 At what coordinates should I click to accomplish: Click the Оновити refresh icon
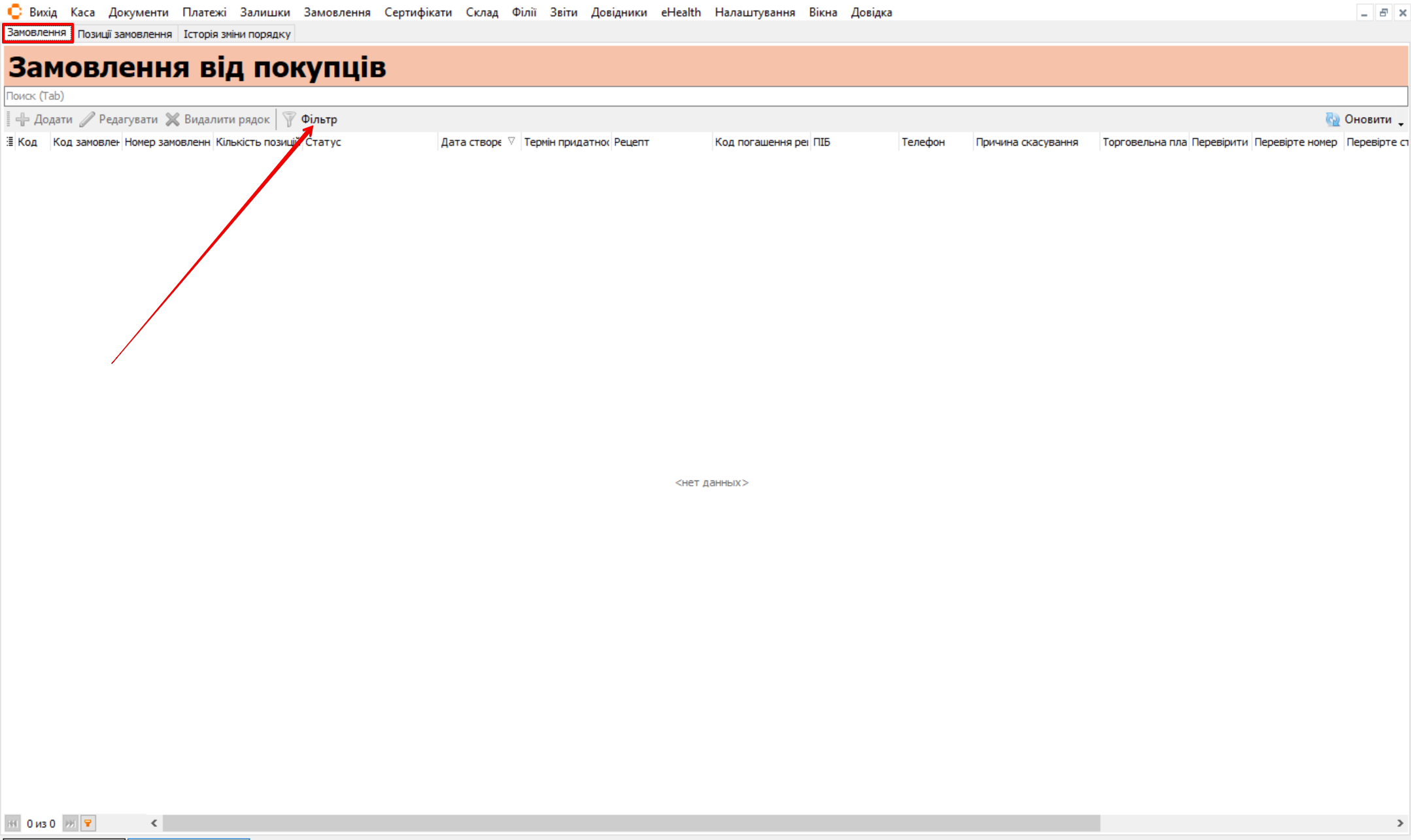pos(1332,119)
